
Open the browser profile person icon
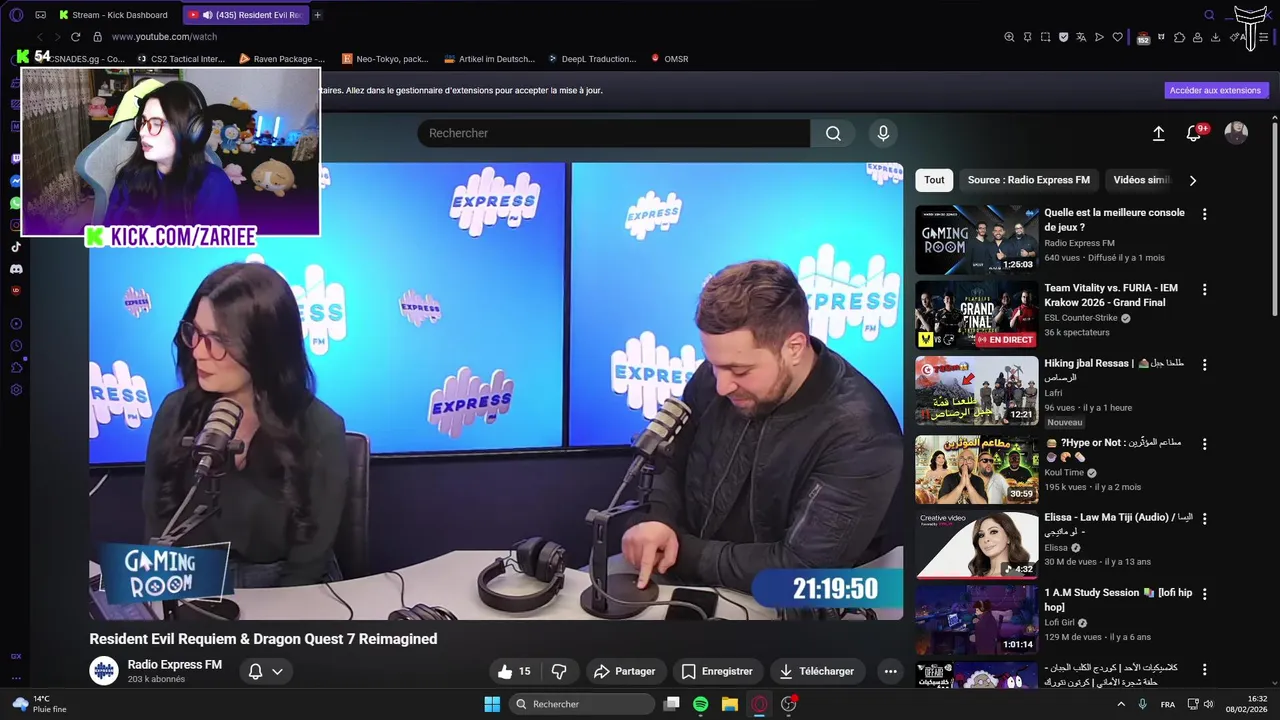pyautogui.click(x=1197, y=37)
